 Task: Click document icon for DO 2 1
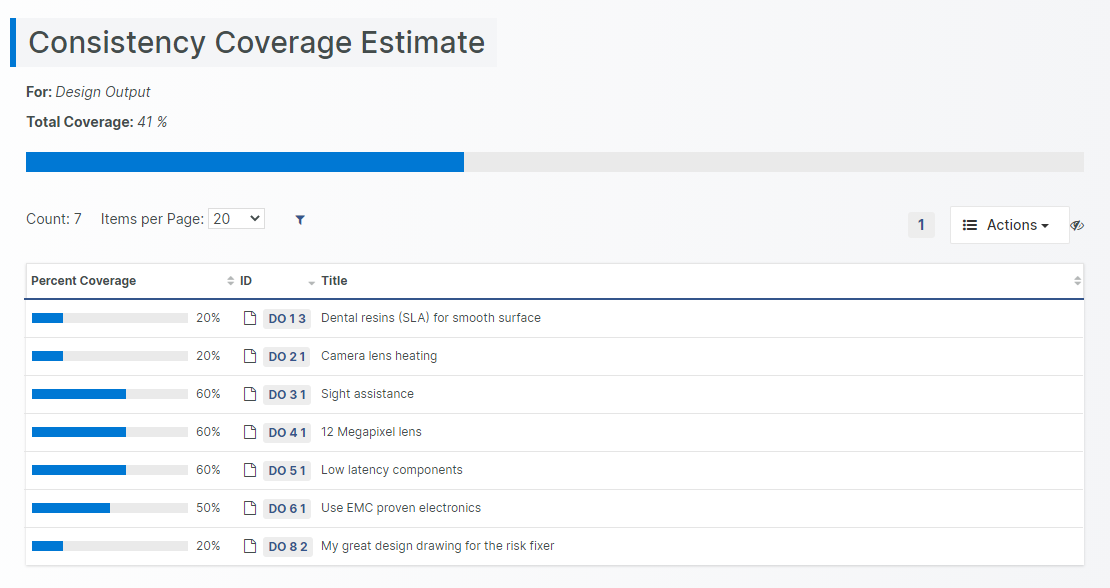point(250,356)
